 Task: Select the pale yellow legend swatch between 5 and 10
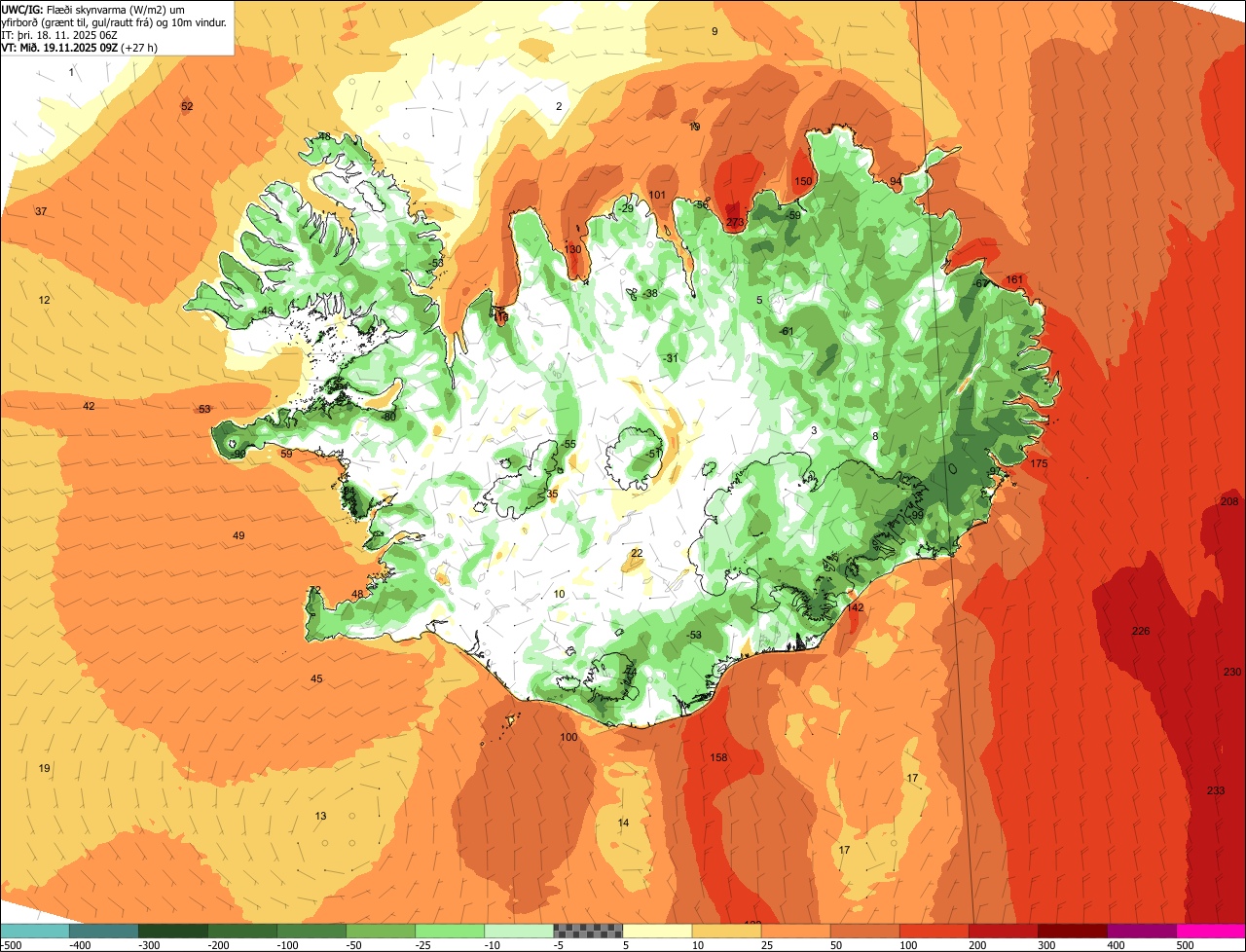[x=656, y=931]
